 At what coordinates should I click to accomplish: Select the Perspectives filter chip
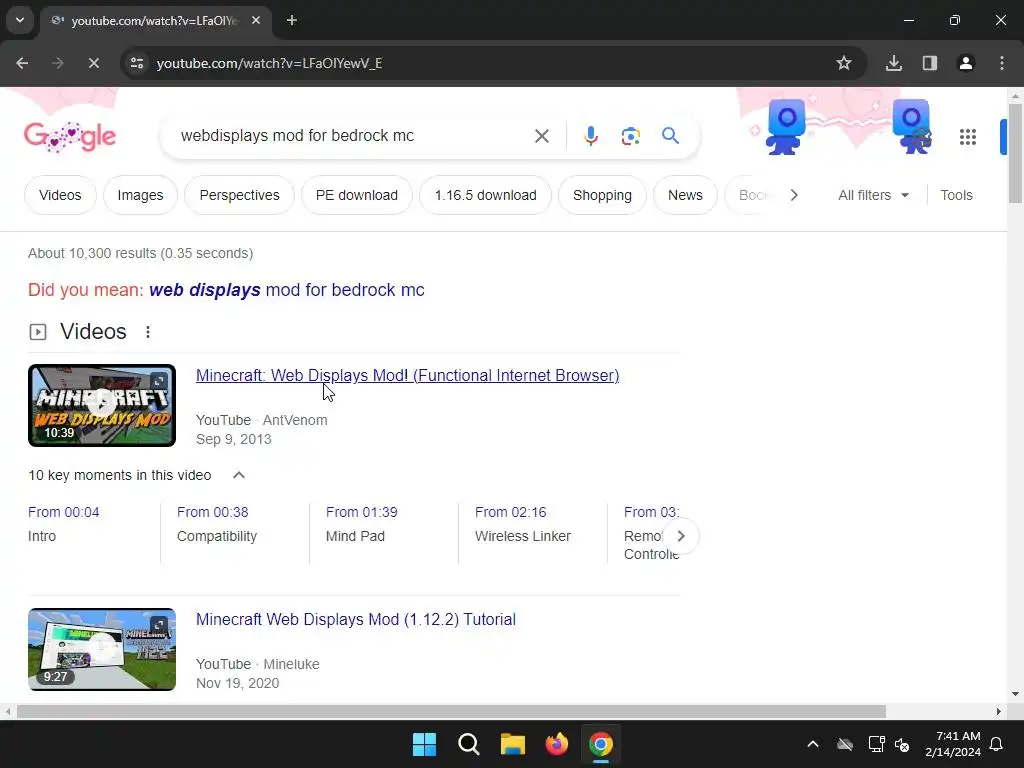(x=240, y=195)
